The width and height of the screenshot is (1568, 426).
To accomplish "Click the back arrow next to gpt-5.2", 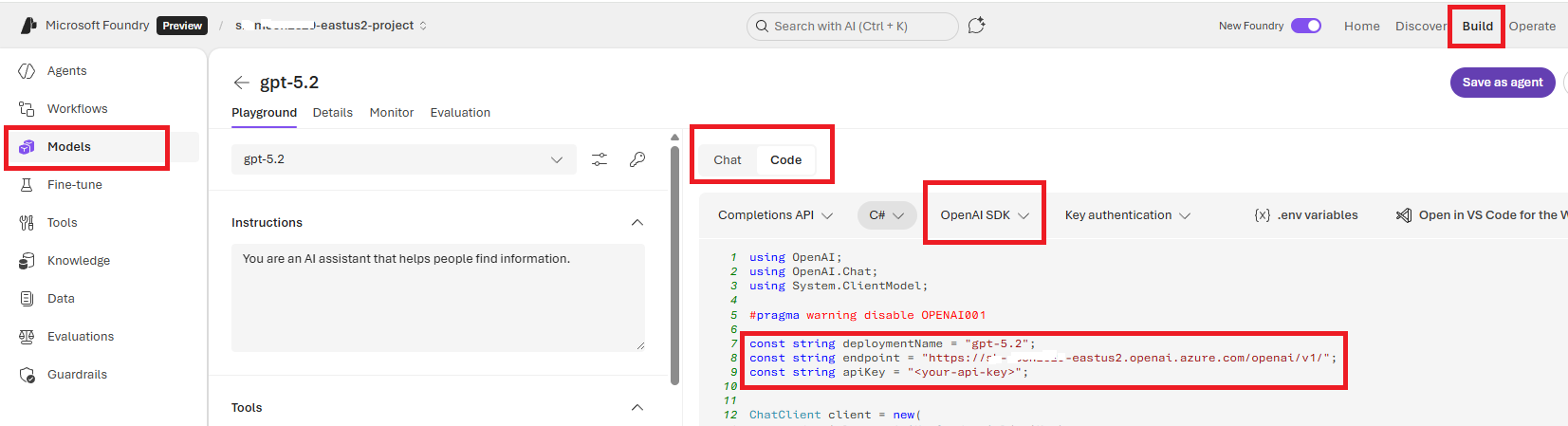I will coord(242,83).
